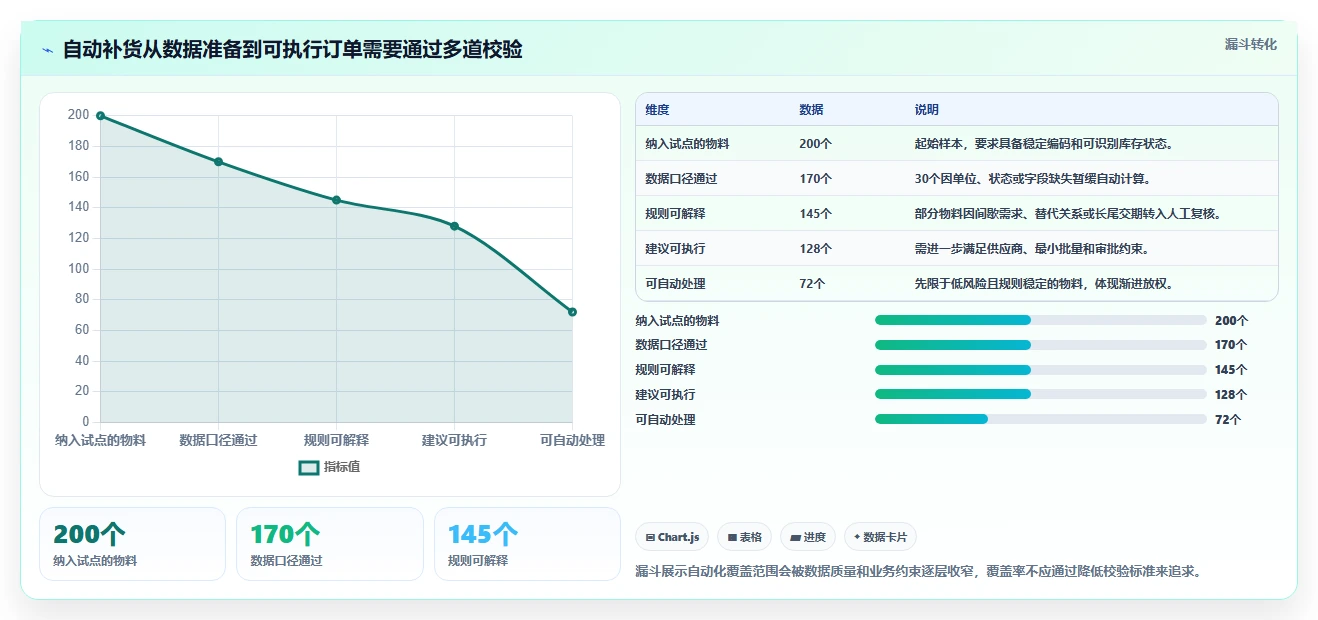Screen dimensions: 1318x620
Task: Click the 数据口径通过 data point at 170
Action: 218,162
